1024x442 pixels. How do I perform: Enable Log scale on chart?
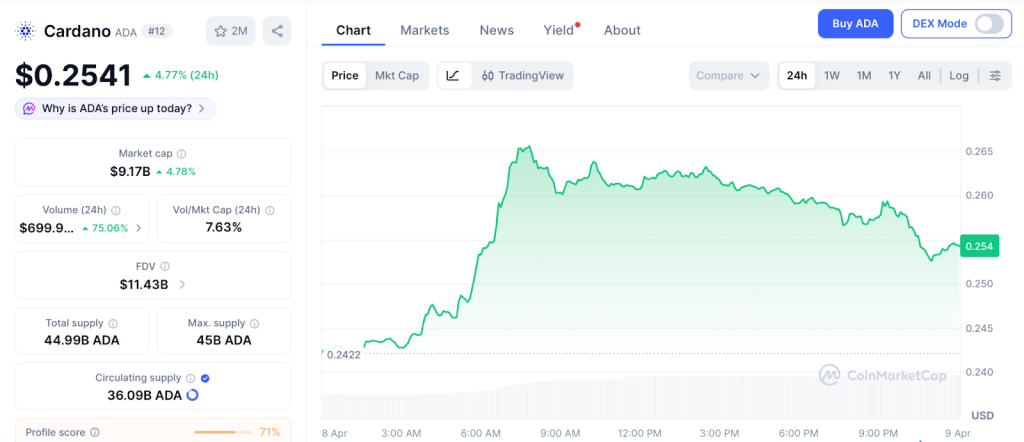pos(958,76)
